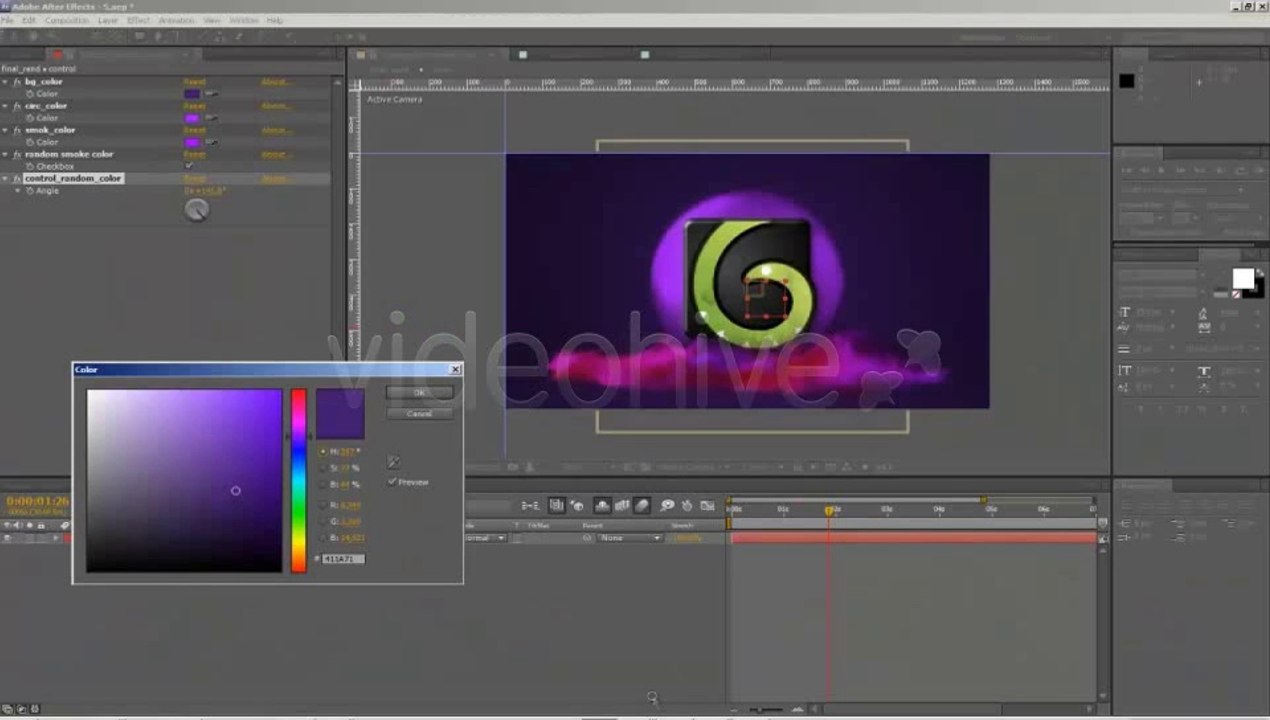This screenshot has width=1270, height=720.
Task: Select the Blue B radio button
Action: pos(323,538)
